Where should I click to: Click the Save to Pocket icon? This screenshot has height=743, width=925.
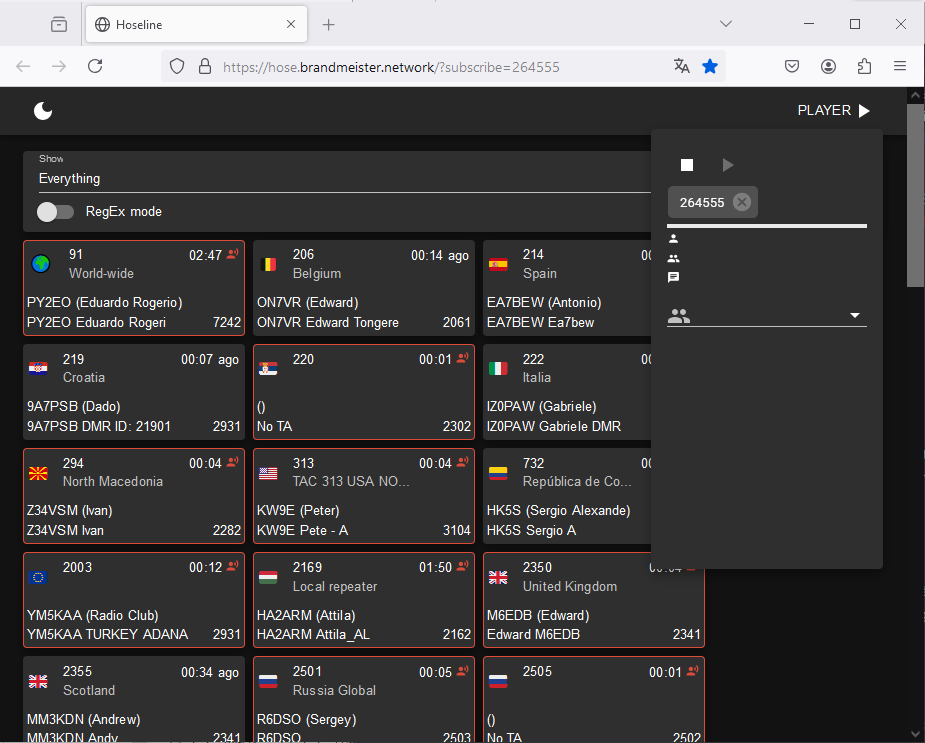click(x=791, y=66)
